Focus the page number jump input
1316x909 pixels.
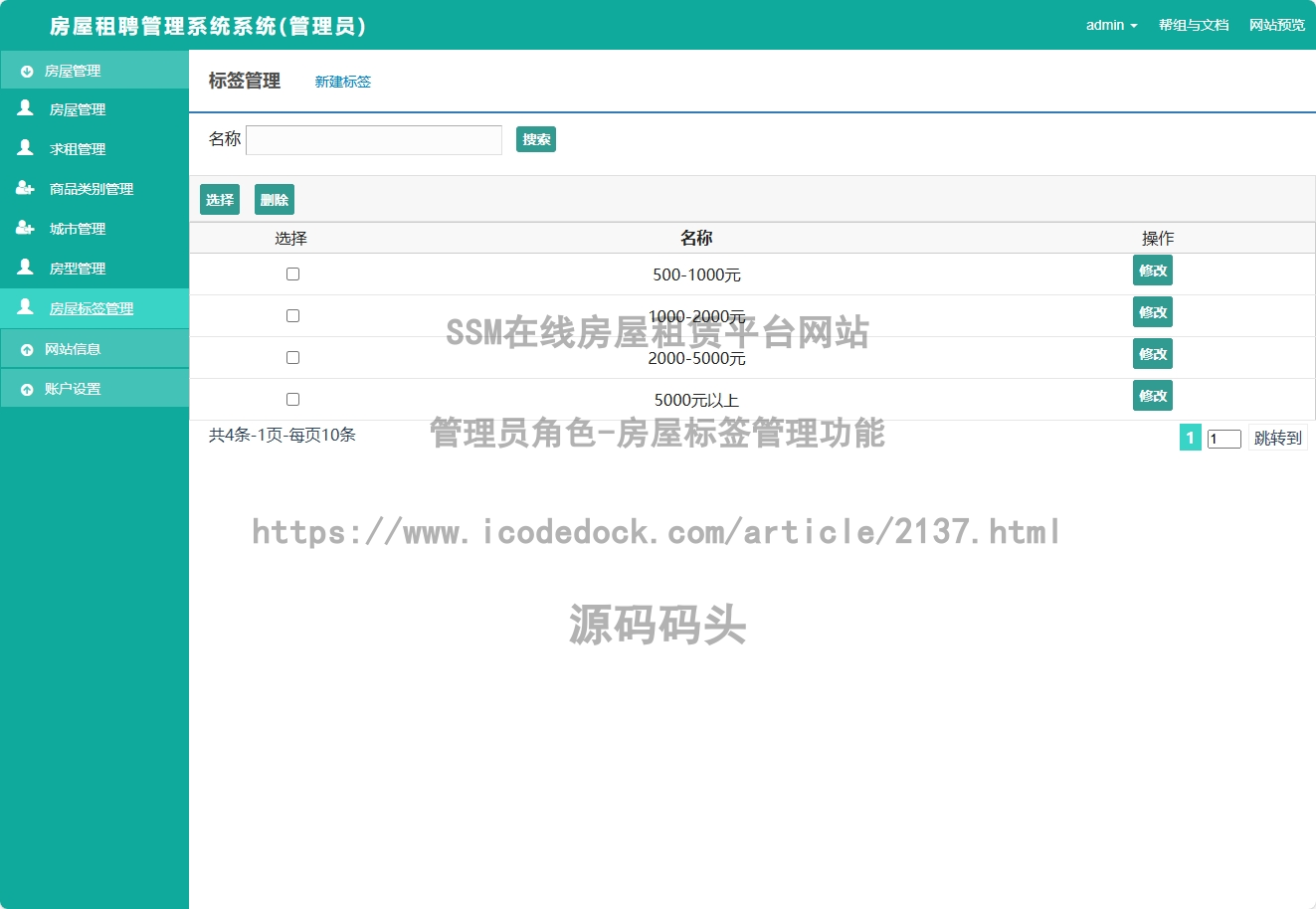click(x=1224, y=439)
